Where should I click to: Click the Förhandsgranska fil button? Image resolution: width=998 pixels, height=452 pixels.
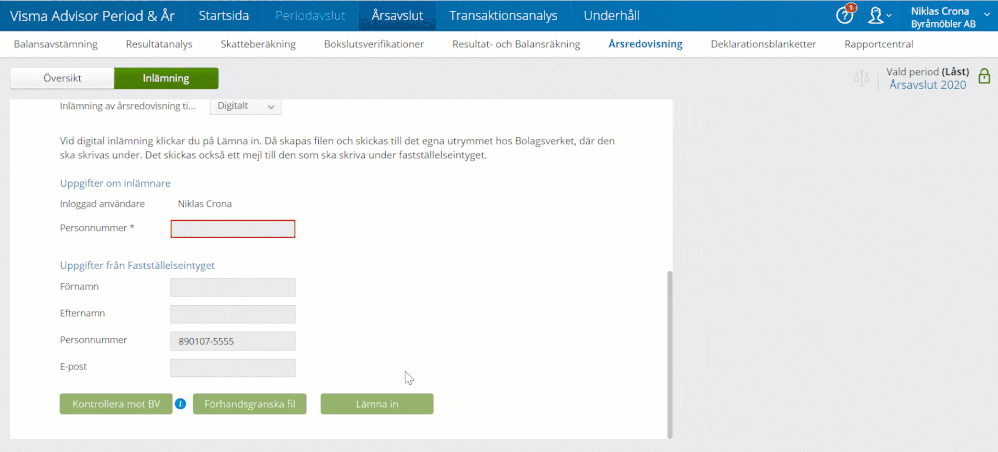pyautogui.click(x=249, y=404)
